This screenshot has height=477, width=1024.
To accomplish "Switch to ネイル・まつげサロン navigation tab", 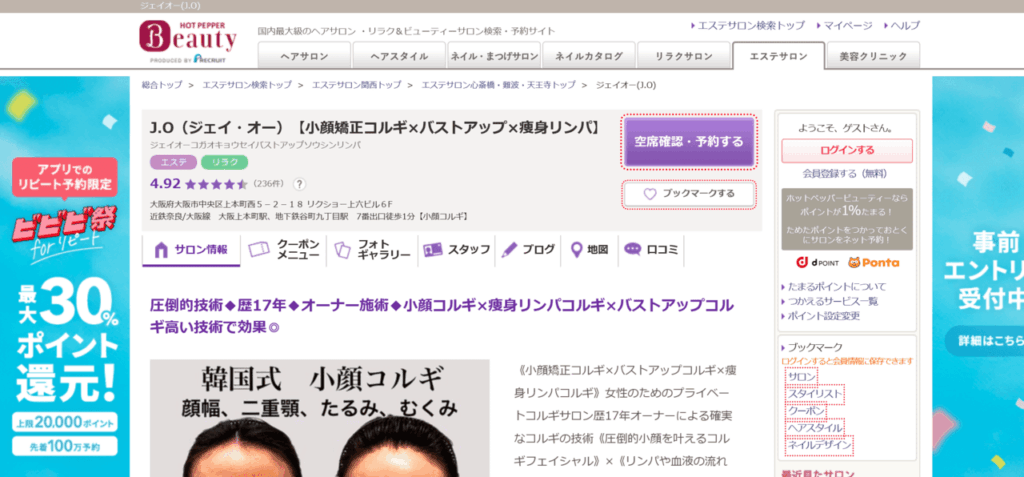I will pyautogui.click(x=494, y=56).
